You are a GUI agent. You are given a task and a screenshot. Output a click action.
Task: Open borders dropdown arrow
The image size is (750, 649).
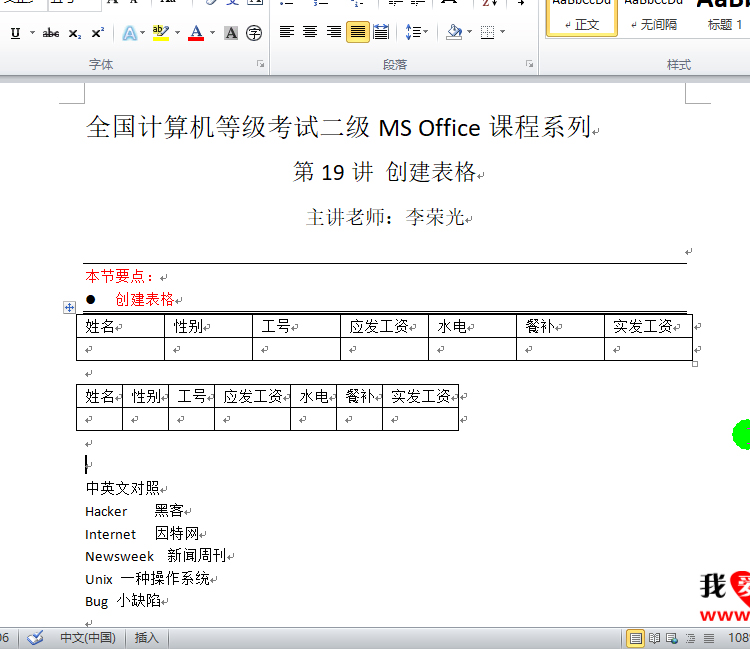[502, 32]
